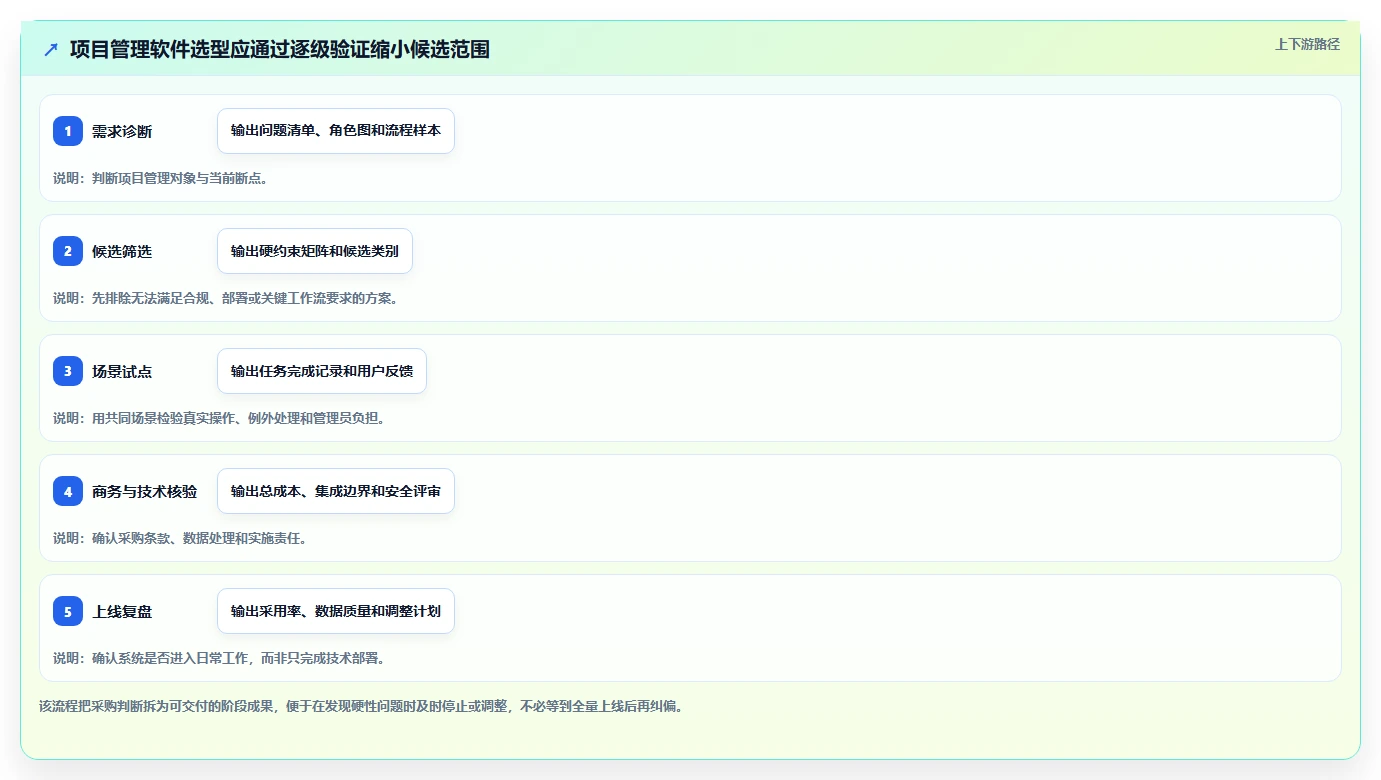Select the 输出总成本、集成边界和安全评审 chip
Viewport: 1381px width, 780px height.
[x=336, y=491]
